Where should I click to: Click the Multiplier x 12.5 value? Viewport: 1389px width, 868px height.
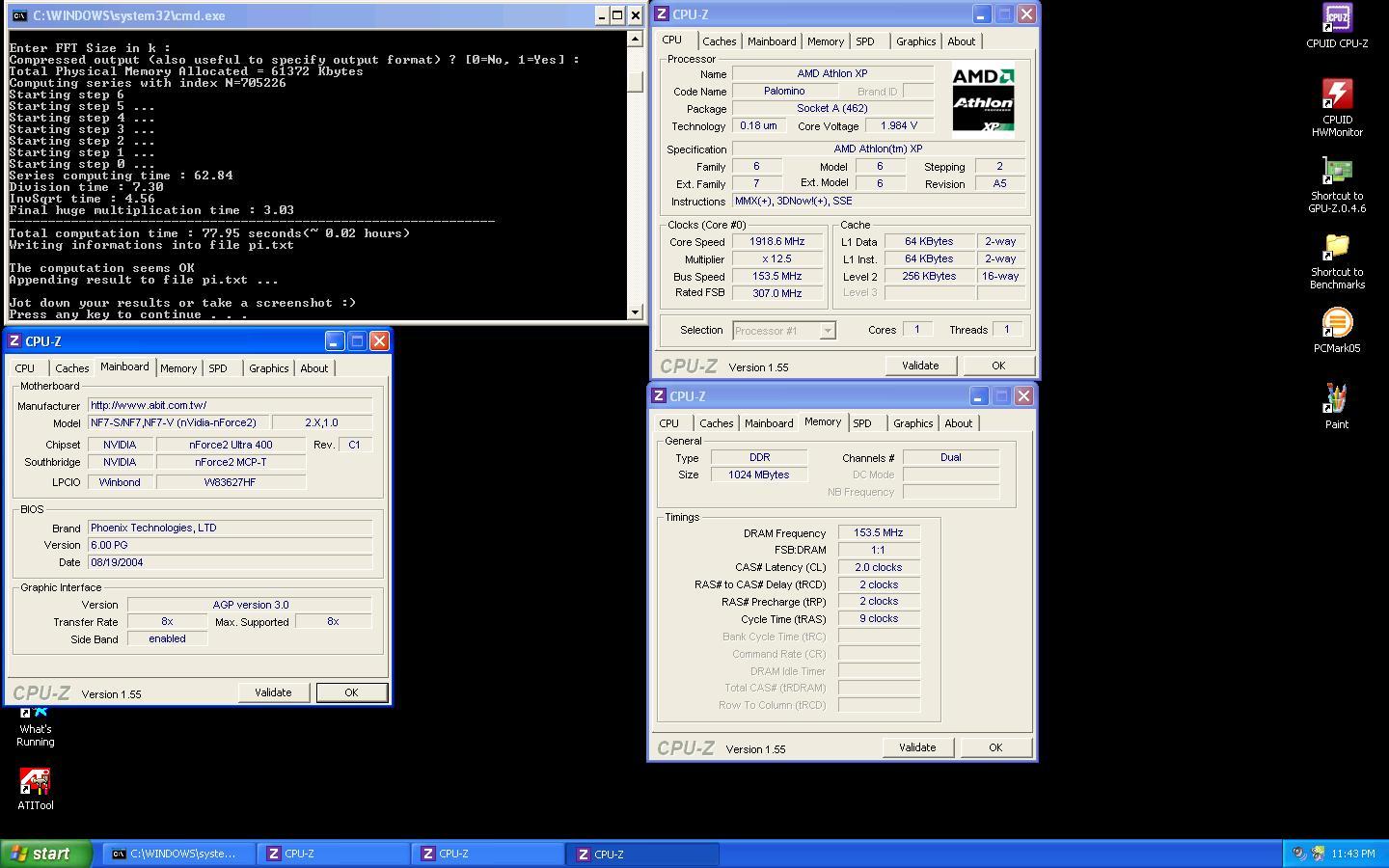[x=776, y=258]
